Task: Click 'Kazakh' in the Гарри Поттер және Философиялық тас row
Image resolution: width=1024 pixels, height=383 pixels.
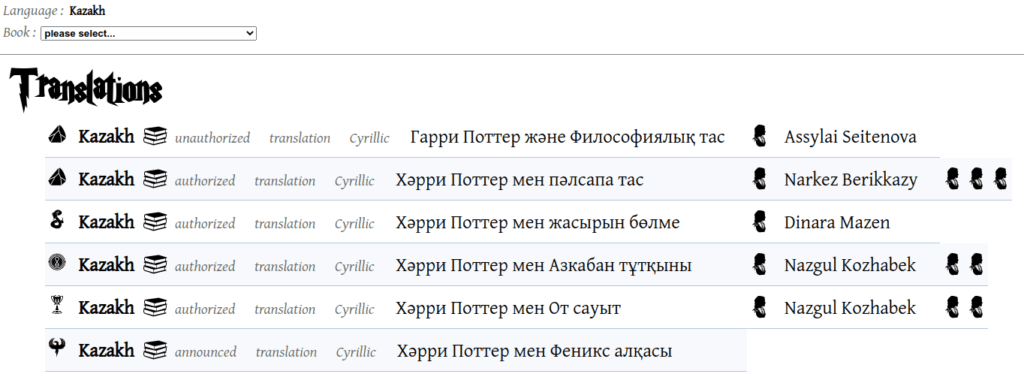Action: click(x=106, y=137)
